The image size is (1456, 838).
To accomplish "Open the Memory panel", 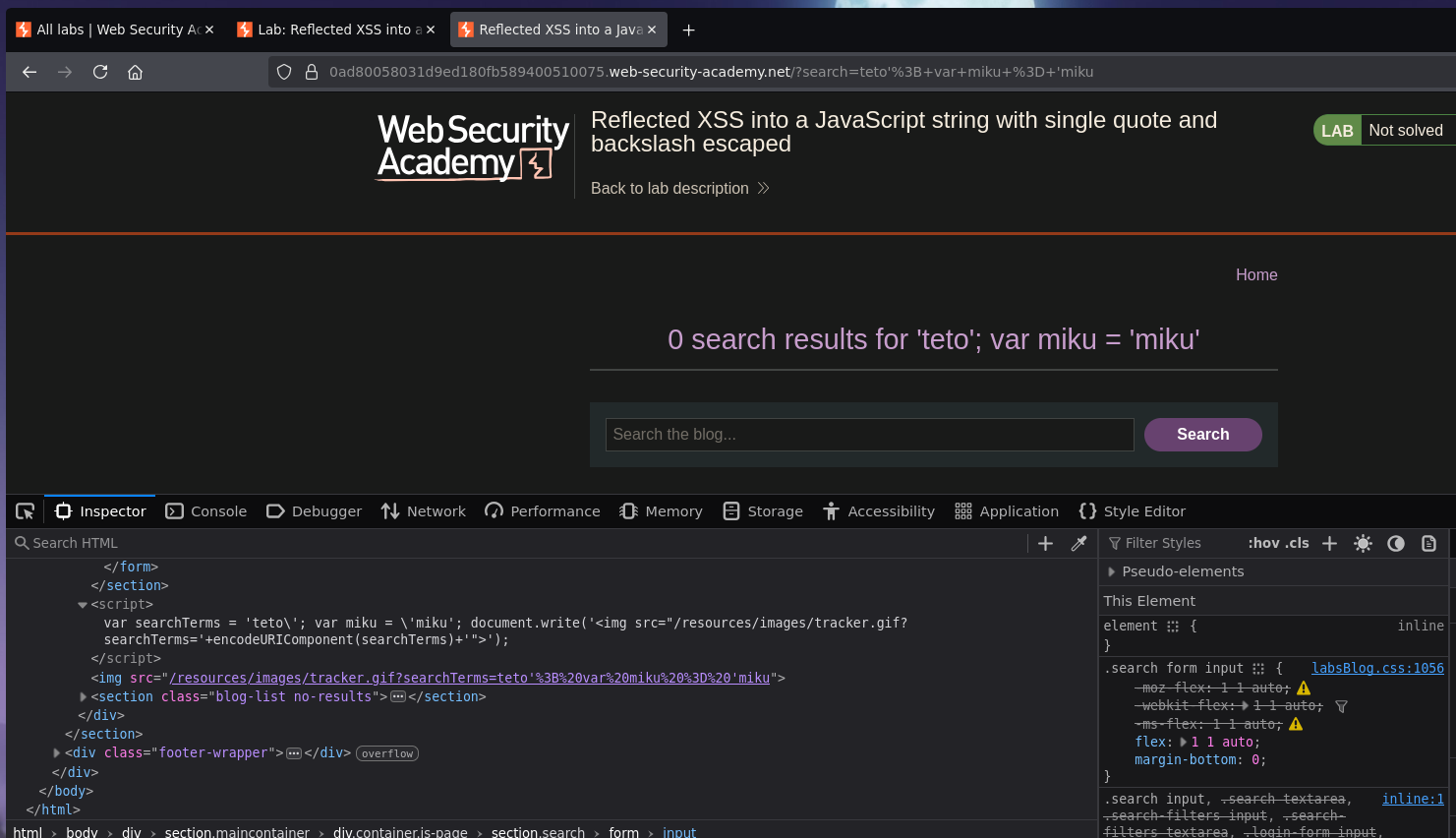I will coord(661,511).
